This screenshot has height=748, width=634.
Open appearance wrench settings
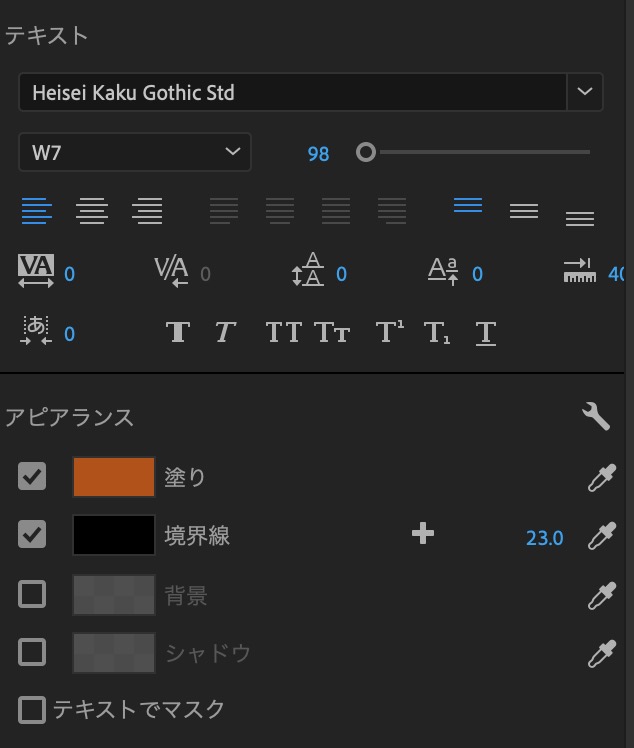pos(596,416)
